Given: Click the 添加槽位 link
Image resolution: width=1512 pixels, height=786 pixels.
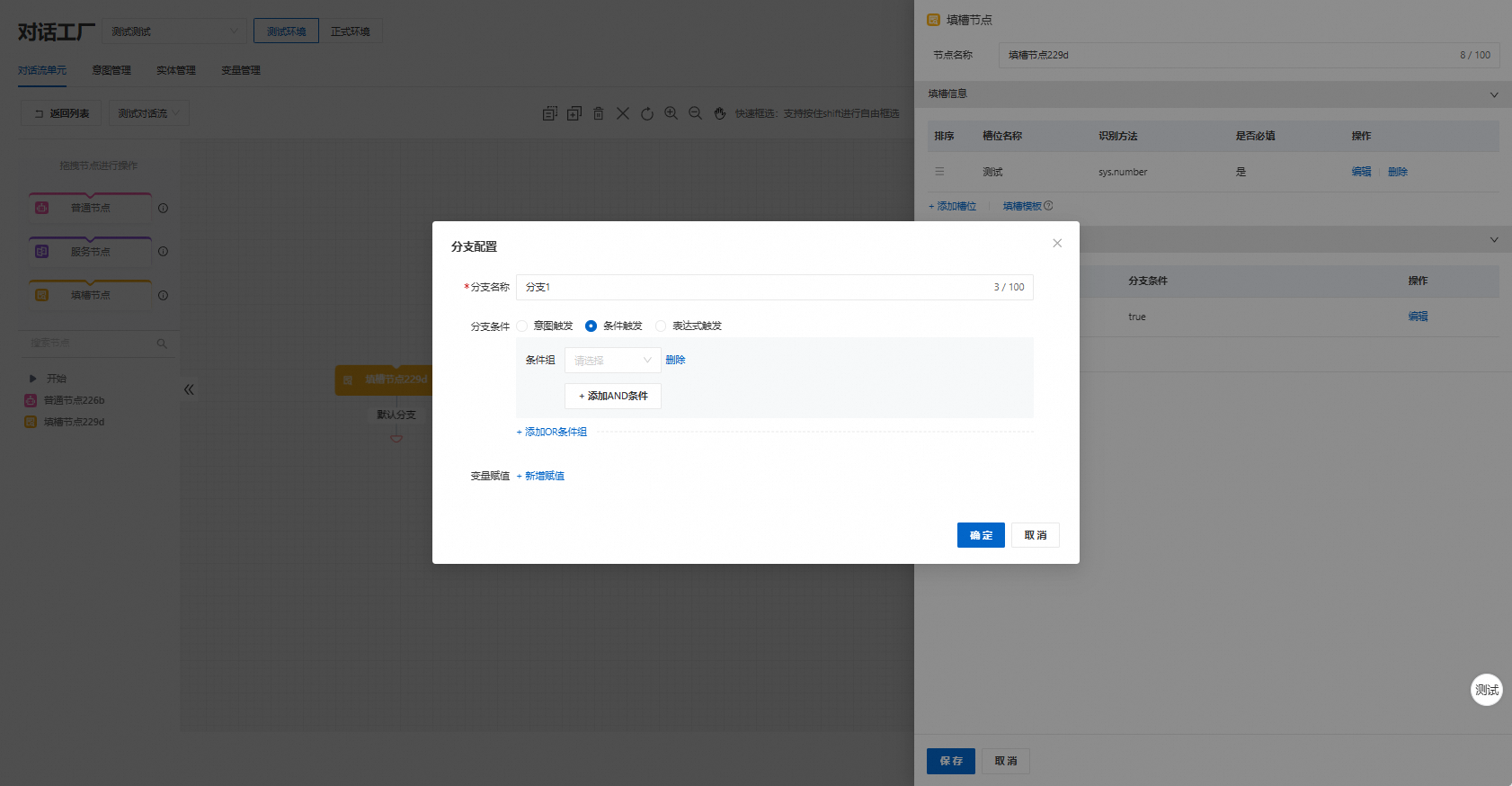Looking at the screenshot, I should click(953, 207).
